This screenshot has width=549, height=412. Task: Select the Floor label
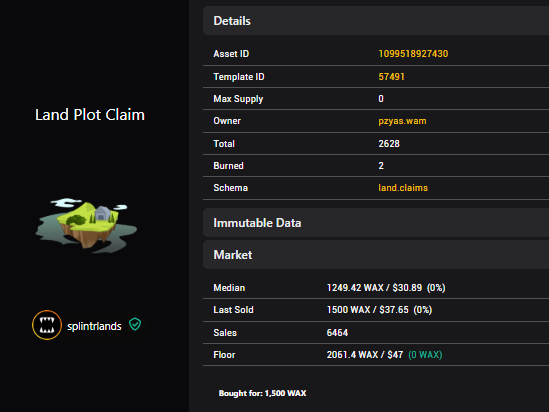click(x=224, y=355)
